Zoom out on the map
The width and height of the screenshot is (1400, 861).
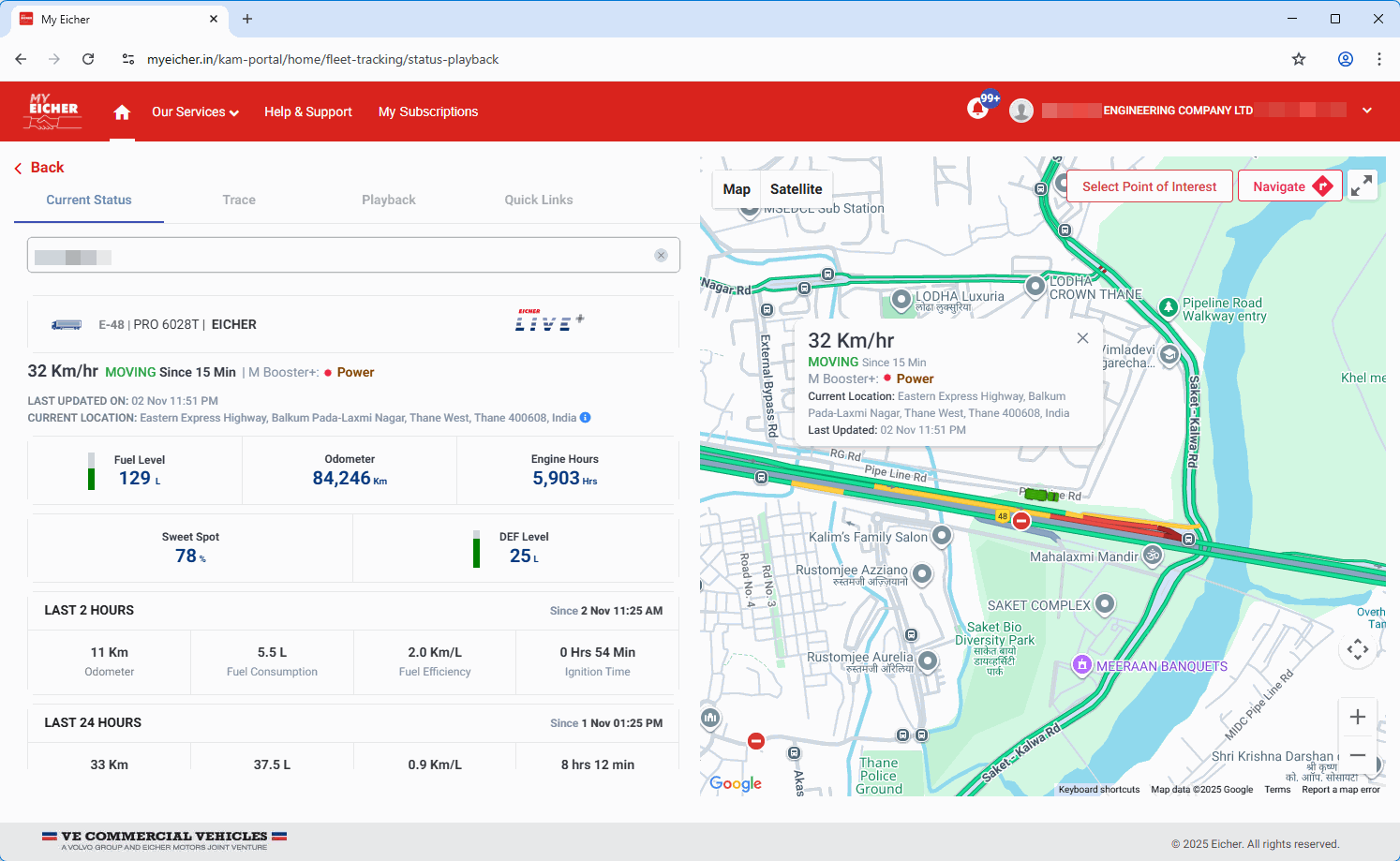pyautogui.click(x=1358, y=755)
